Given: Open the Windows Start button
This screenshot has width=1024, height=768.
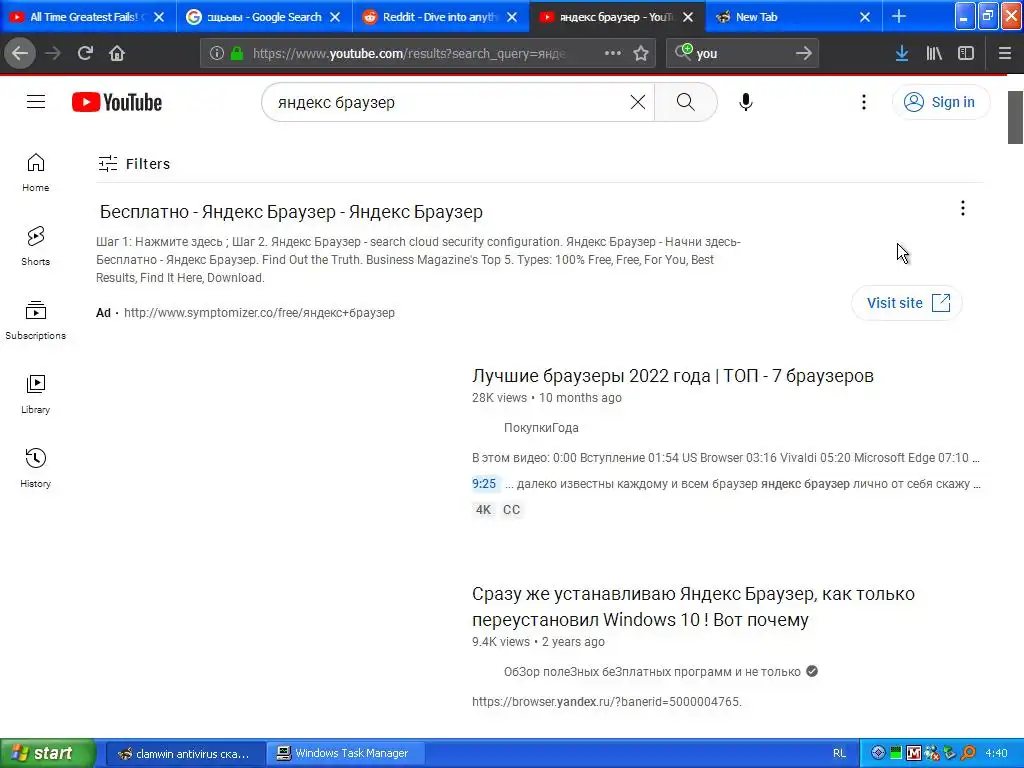Looking at the screenshot, I should (x=47, y=753).
